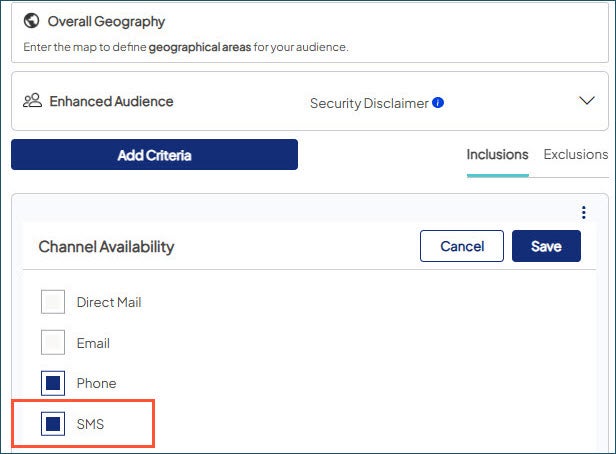The width and height of the screenshot is (616, 454).
Task: Click the Channel Availability title
Action: (106, 246)
